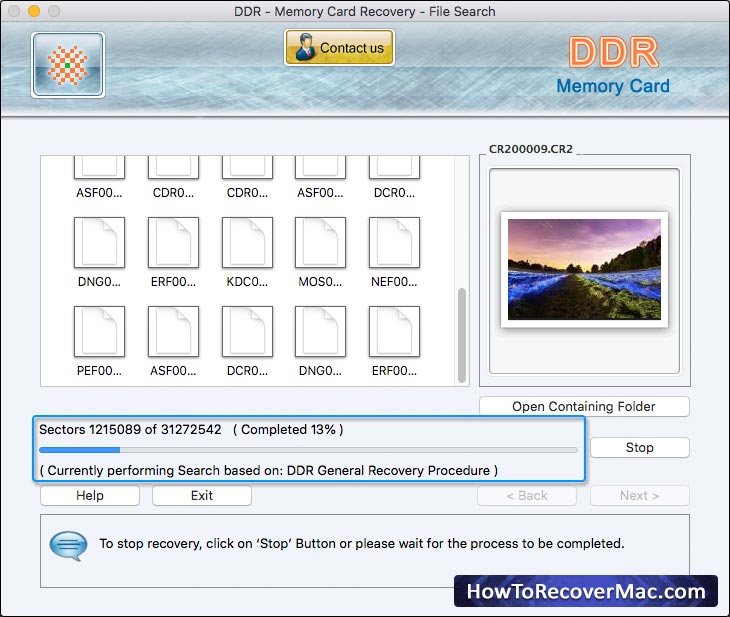Click the disabled Next button

pos(640,495)
